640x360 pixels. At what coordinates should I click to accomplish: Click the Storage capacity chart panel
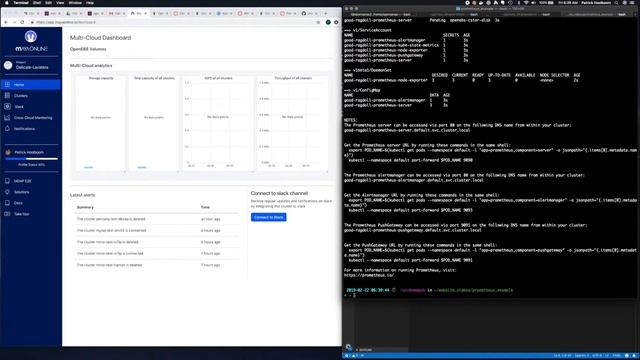click(x=101, y=123)
